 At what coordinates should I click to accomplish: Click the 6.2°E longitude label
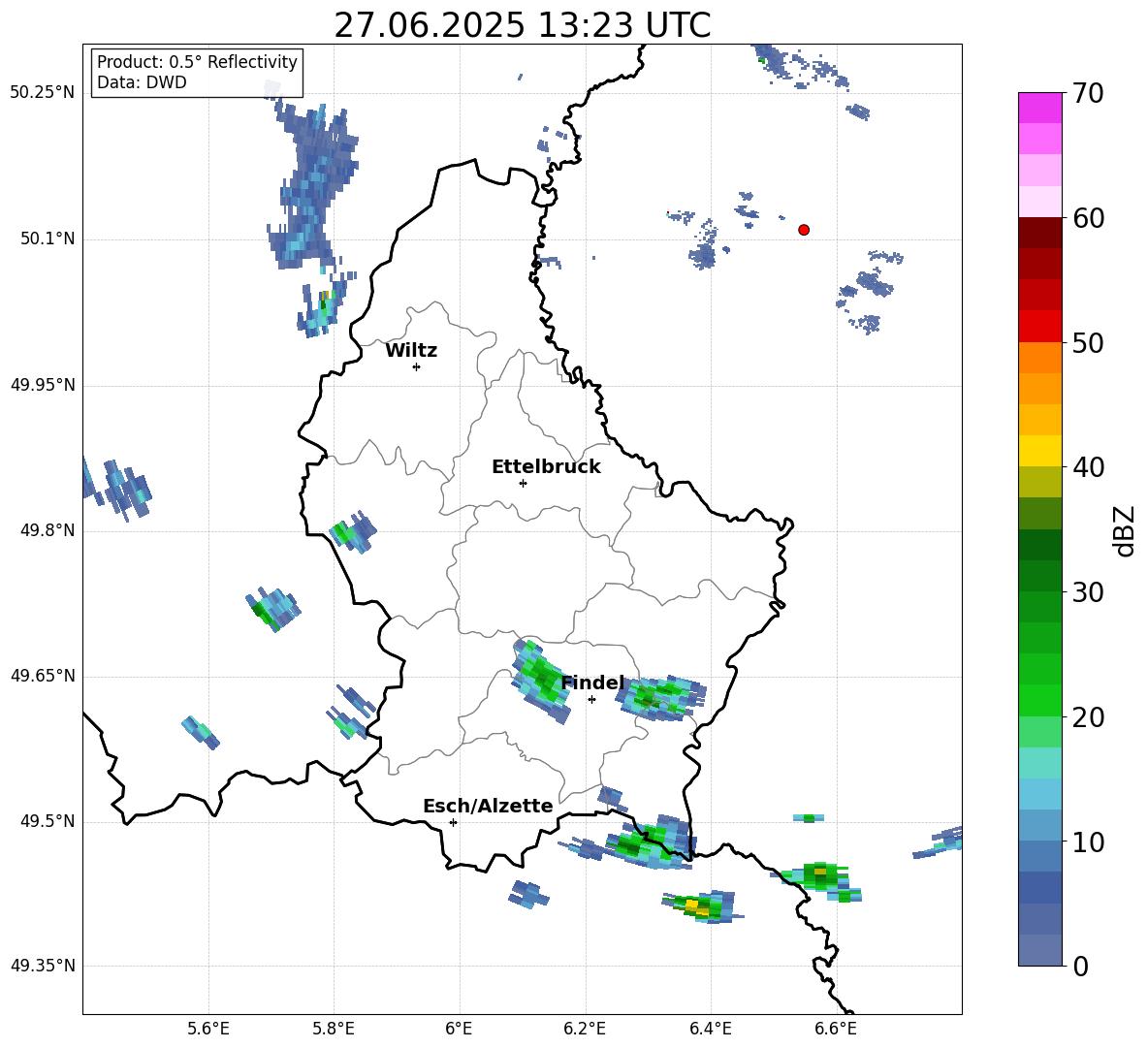585,1029
